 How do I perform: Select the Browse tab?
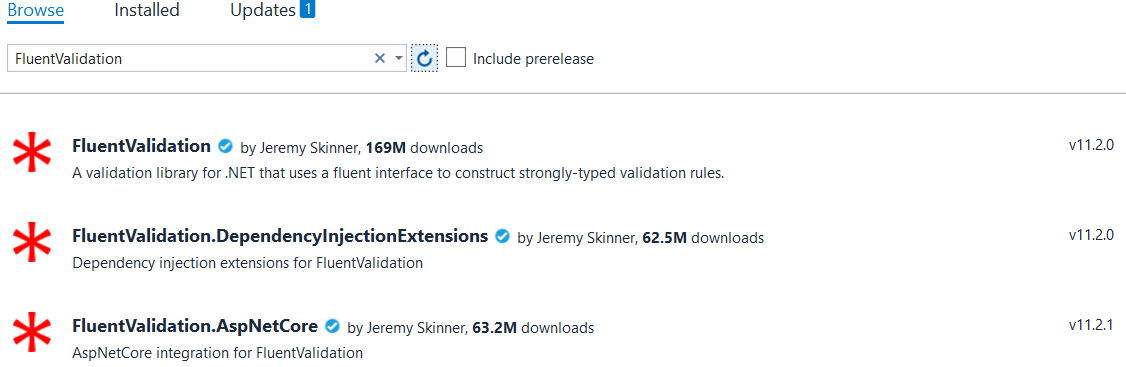pos(36,10)
